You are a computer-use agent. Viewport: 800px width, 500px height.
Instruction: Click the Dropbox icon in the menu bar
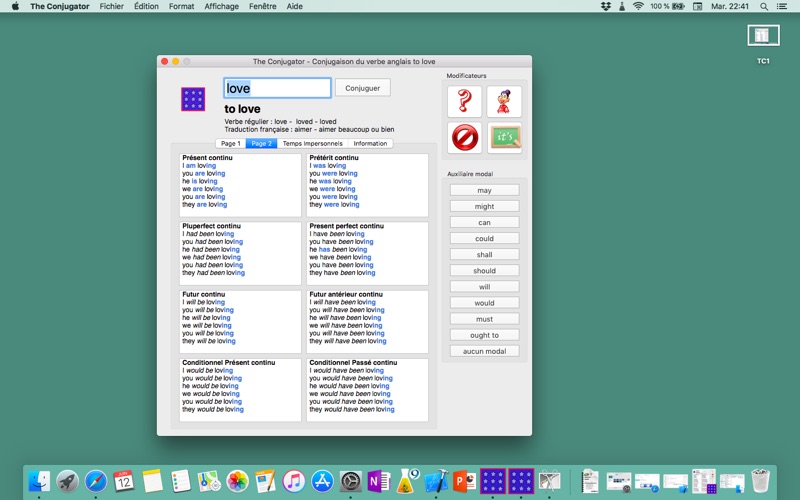click(x=606, y=6)
